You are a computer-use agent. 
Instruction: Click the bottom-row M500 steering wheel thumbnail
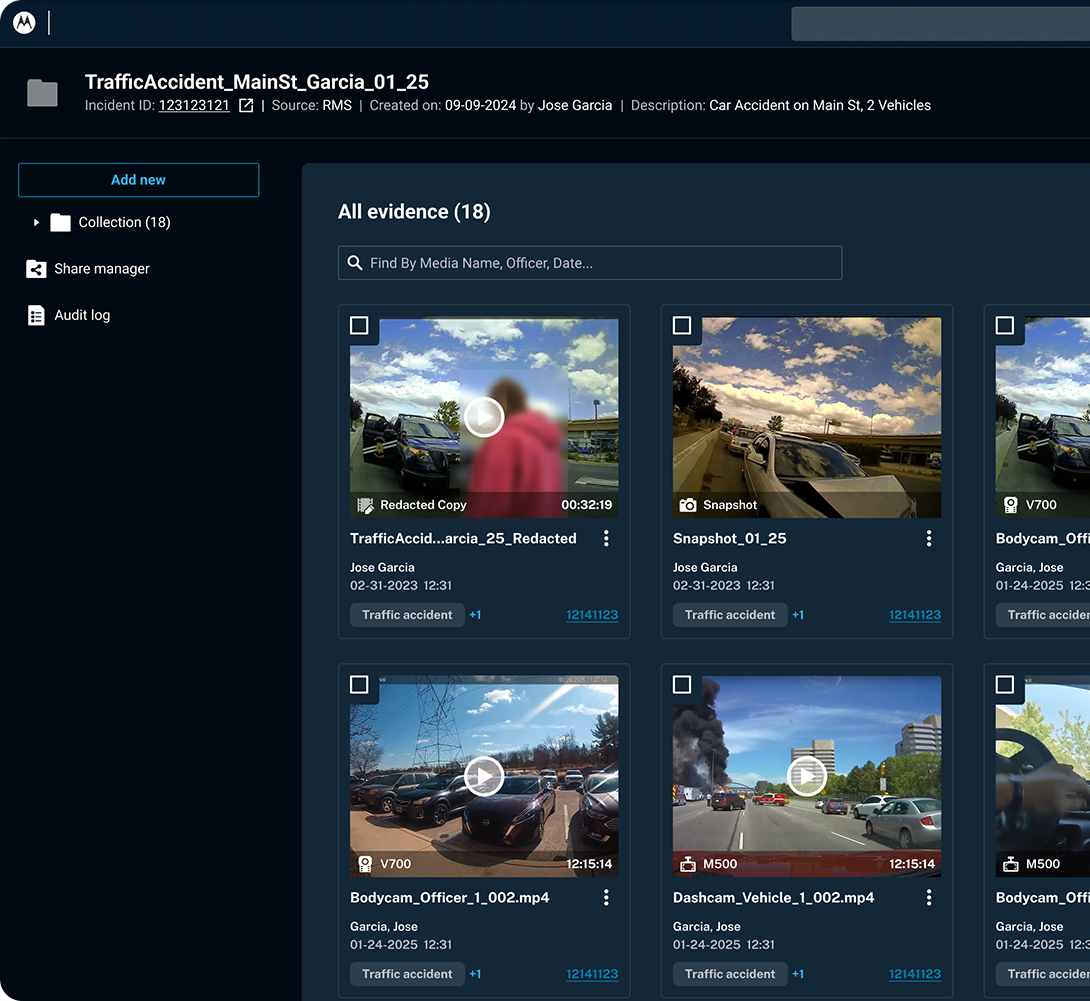pyautogui.click(x=1043, y=776)
